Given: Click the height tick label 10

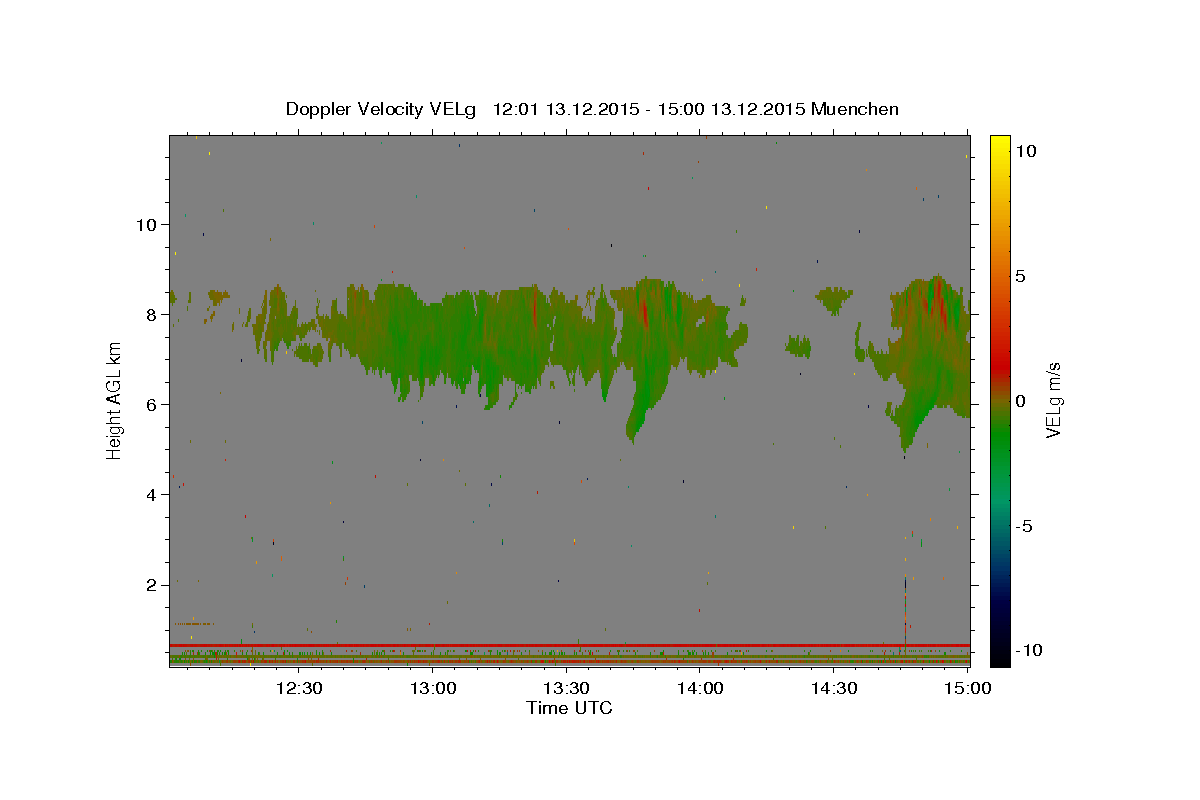Looking at the screenshot, I should click(146, 225).
